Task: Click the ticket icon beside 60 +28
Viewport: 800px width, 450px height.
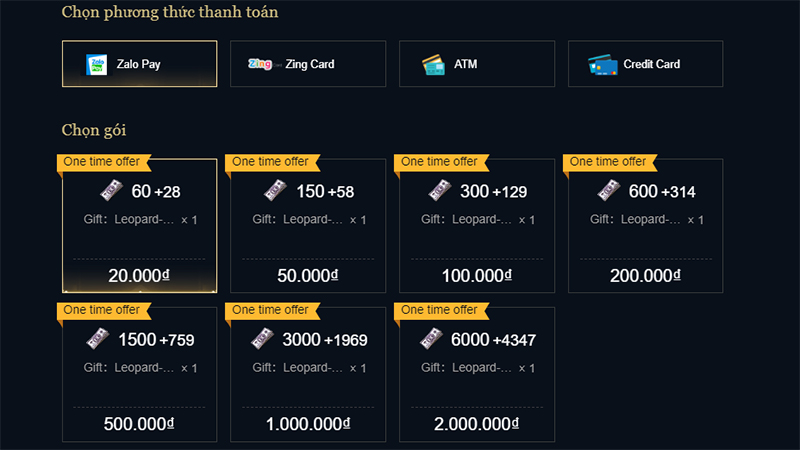Action: [x=111, y=190]
